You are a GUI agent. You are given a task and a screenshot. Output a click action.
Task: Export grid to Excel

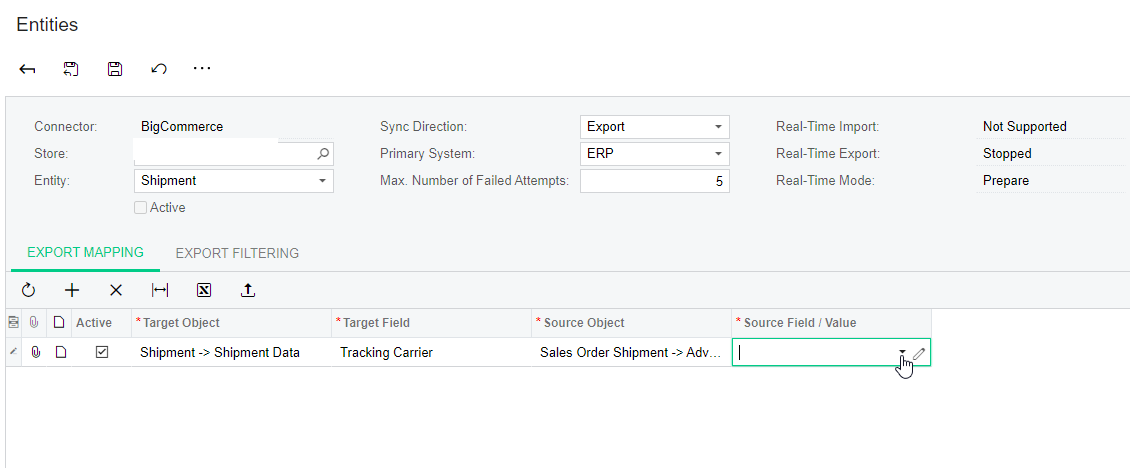pyautogui.click(x=204, y=291)
